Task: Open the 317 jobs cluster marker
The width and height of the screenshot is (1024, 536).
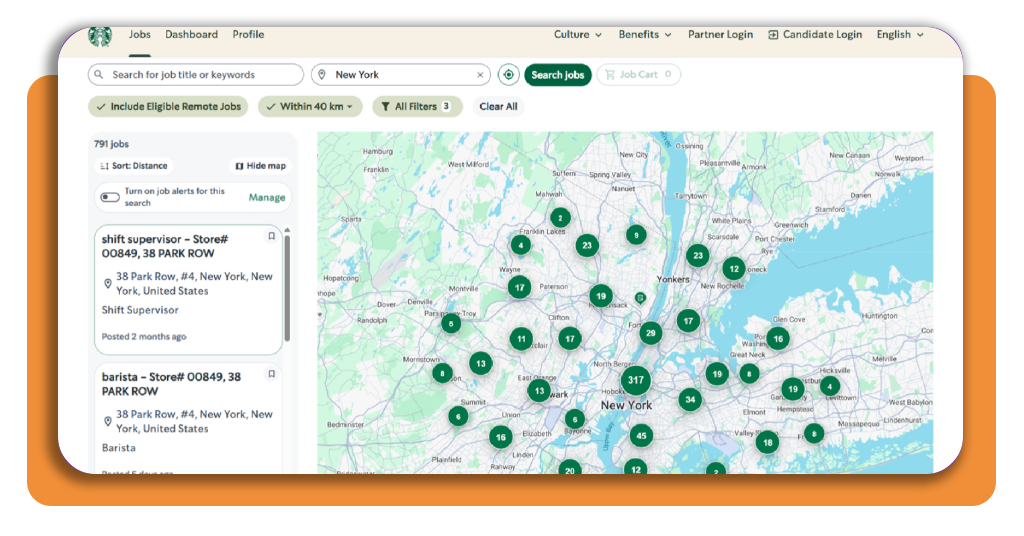Action: point(635,379)
